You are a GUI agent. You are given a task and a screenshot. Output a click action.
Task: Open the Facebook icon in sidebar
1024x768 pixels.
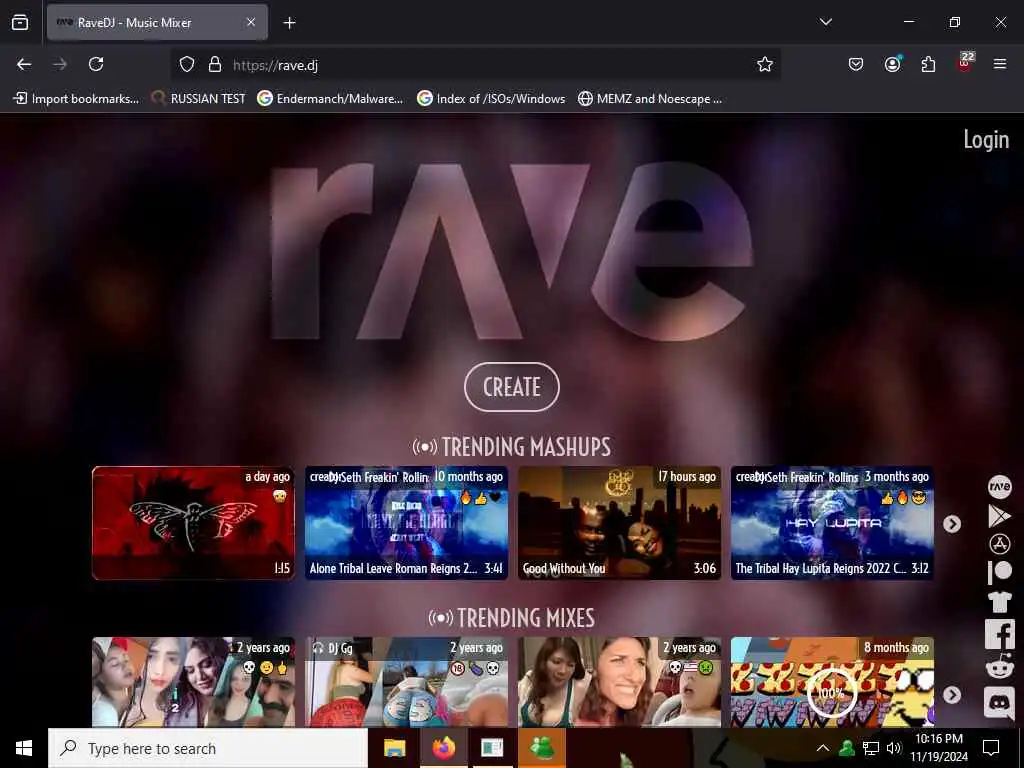pos(999,634)
